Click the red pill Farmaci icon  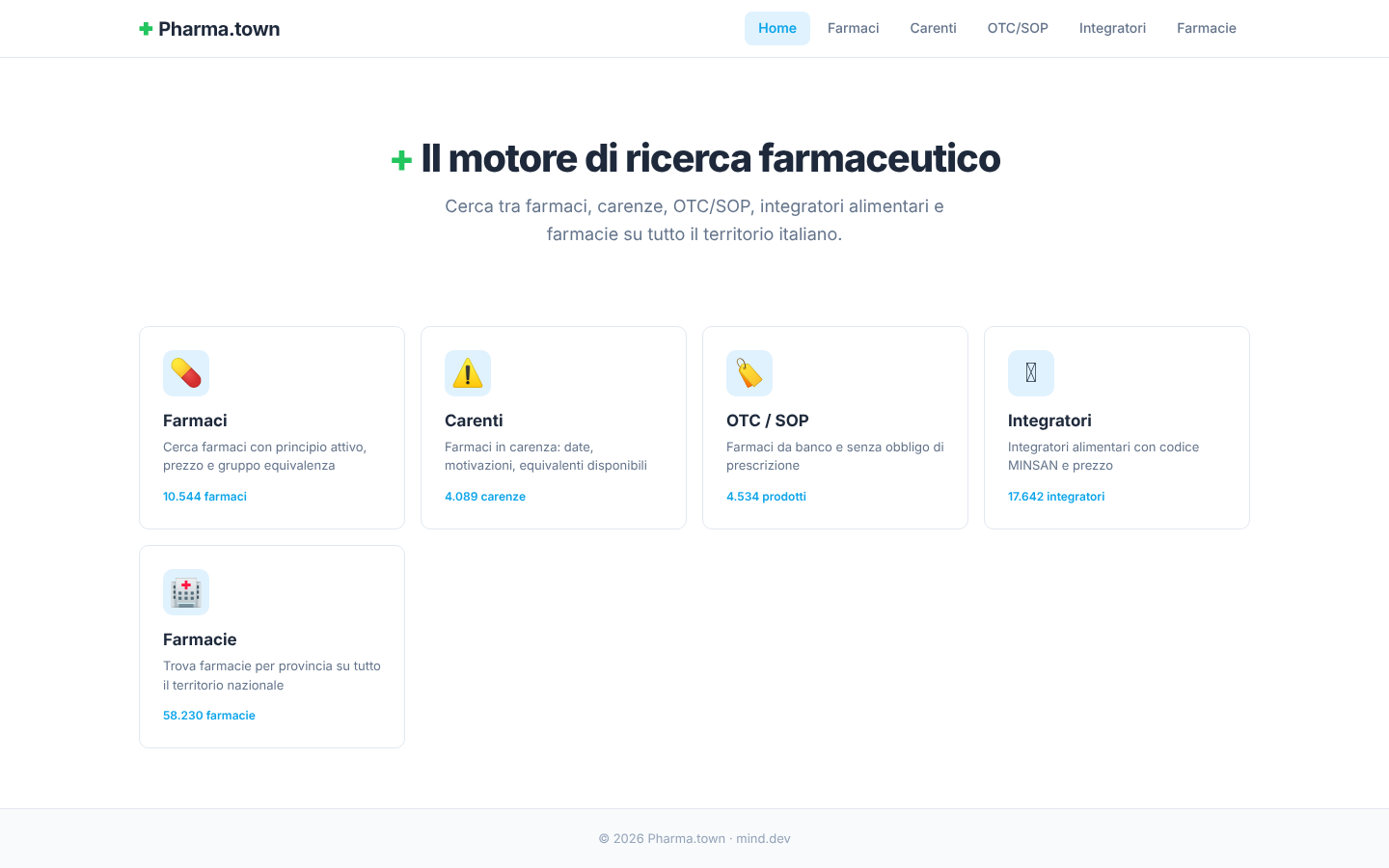pyautogui.click(x=186, y=373)
